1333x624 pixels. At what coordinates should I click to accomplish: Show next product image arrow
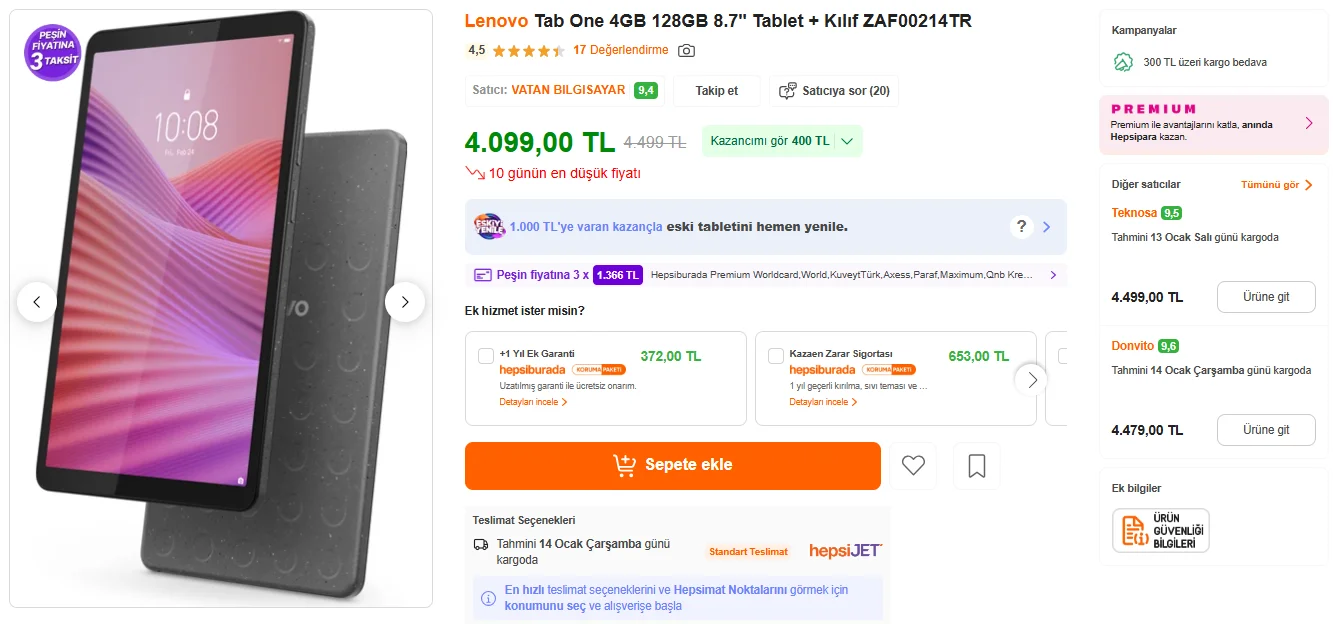(x=405, y=302)
